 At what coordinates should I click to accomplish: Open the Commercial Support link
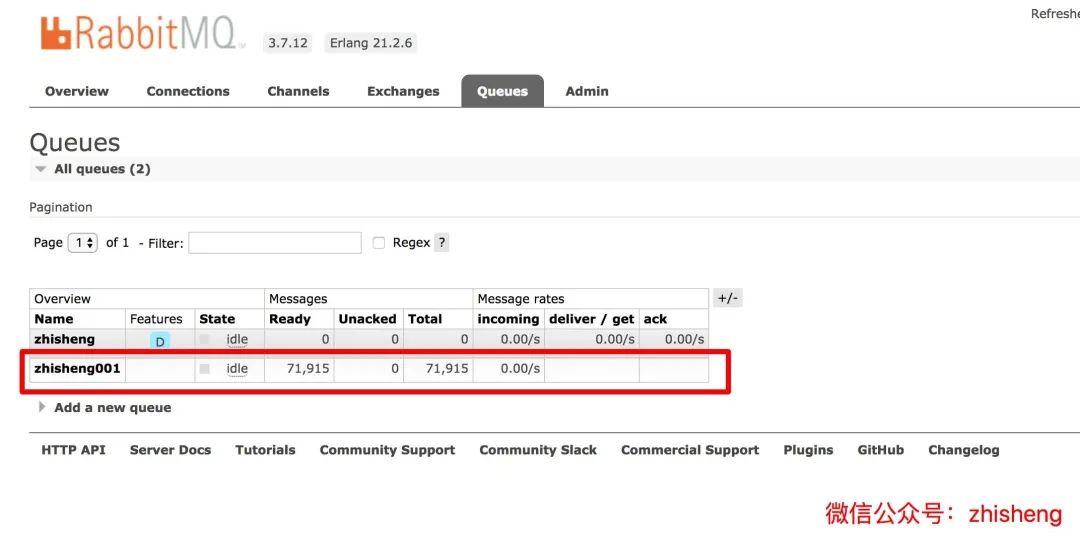690,450
